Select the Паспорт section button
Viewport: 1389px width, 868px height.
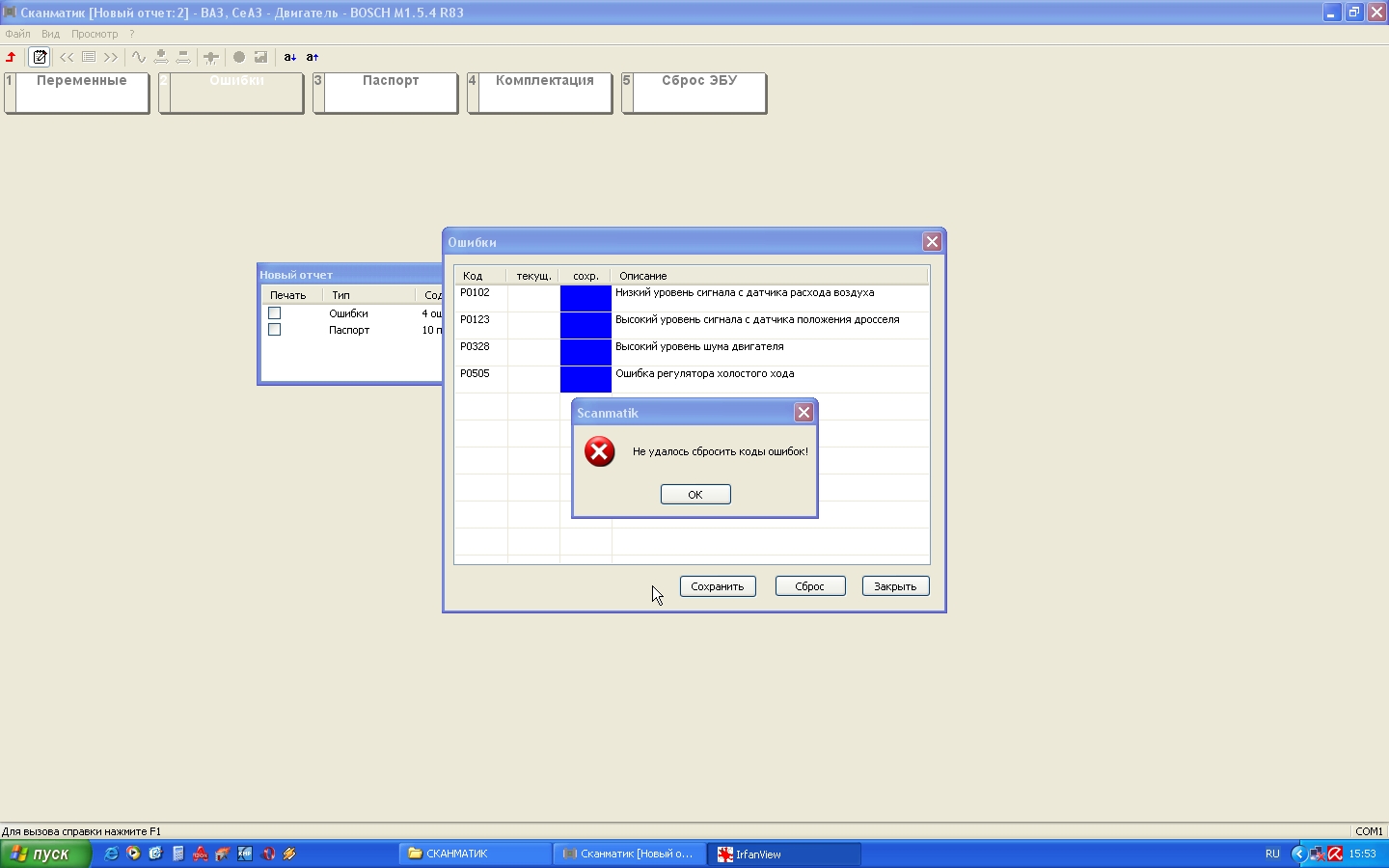(386, 93)
